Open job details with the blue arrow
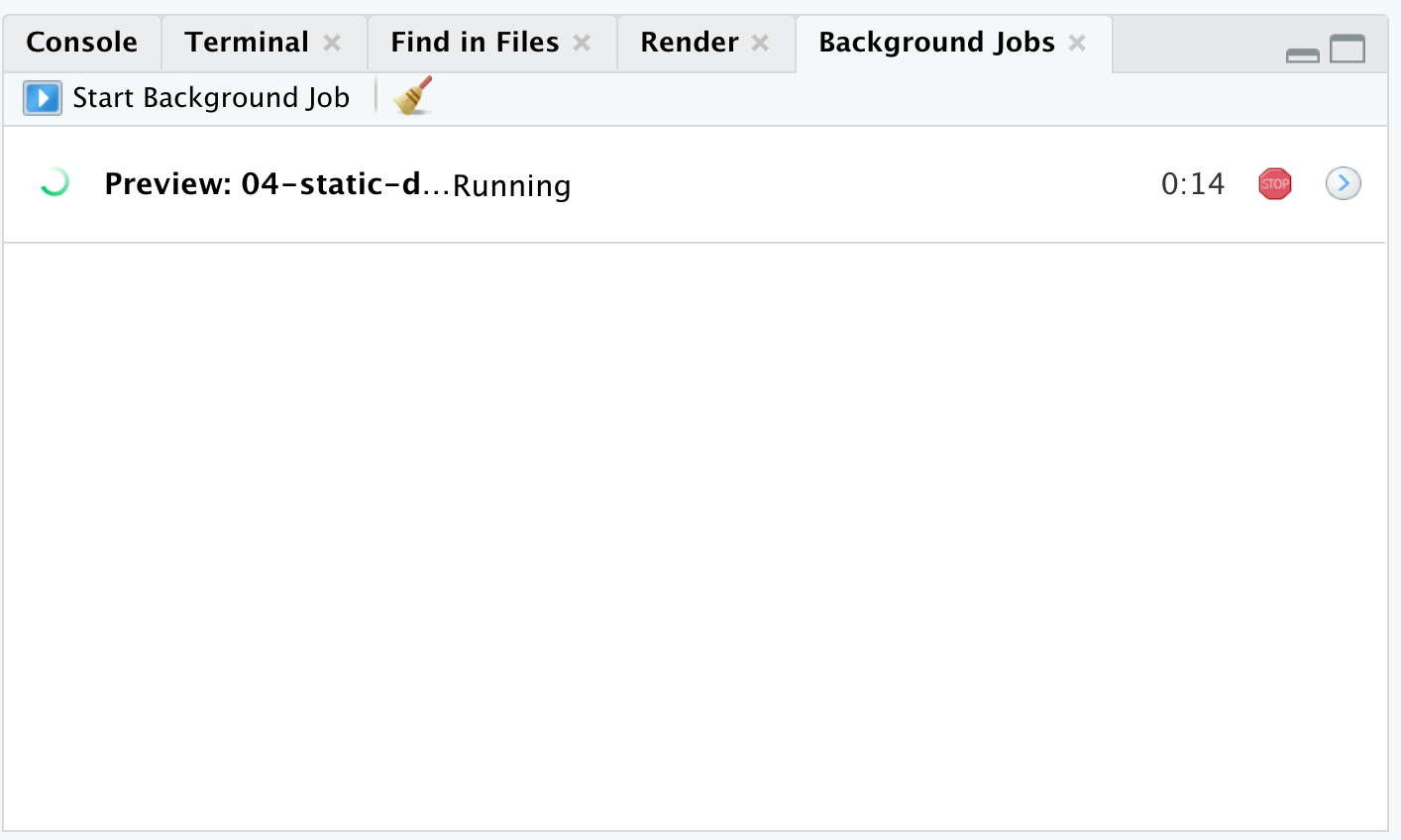1401x840 pixels. click(1343, 183)
